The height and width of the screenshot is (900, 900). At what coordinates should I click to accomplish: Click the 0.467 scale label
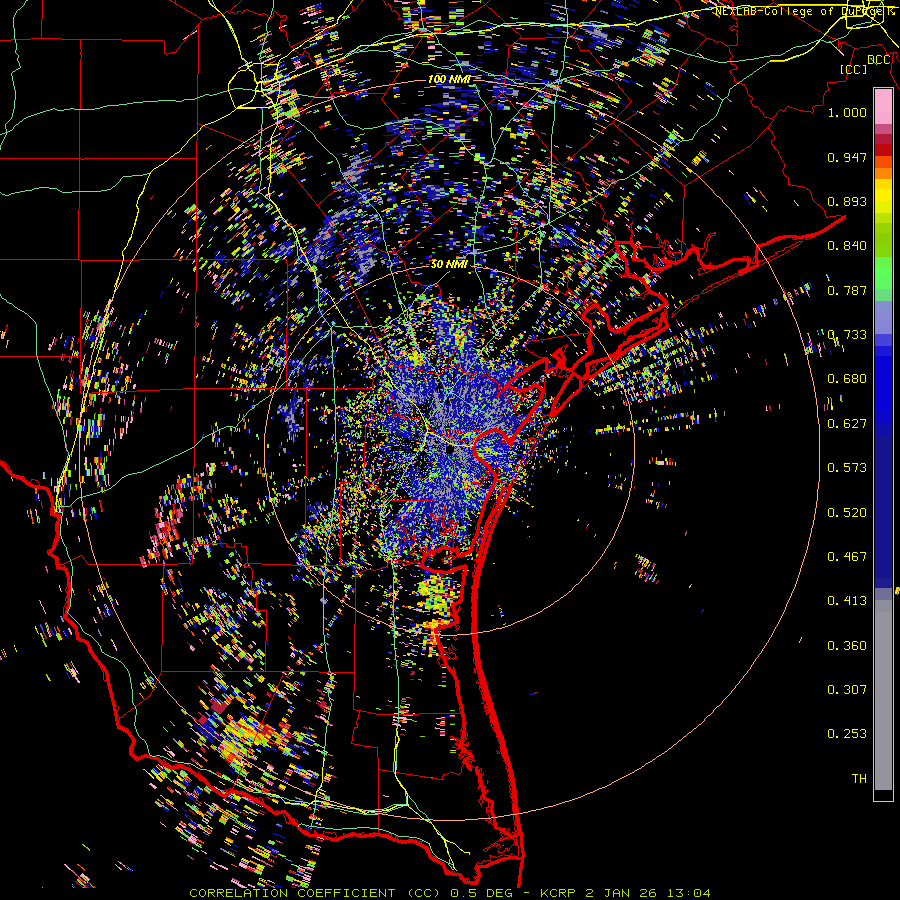click(x=847, y=557)
